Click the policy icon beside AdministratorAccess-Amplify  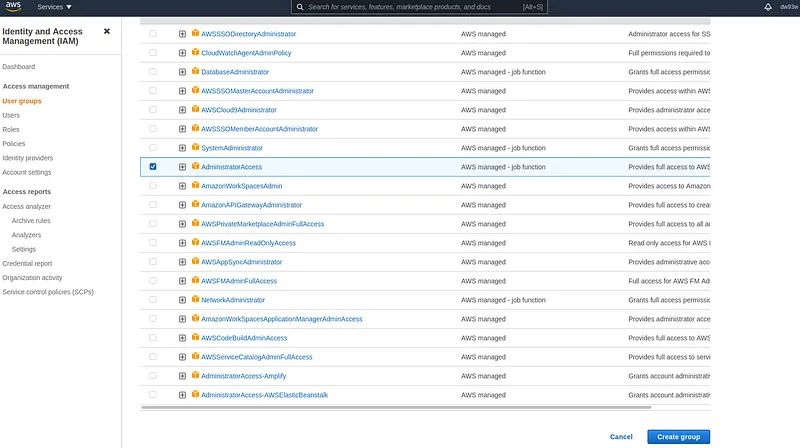195,376
